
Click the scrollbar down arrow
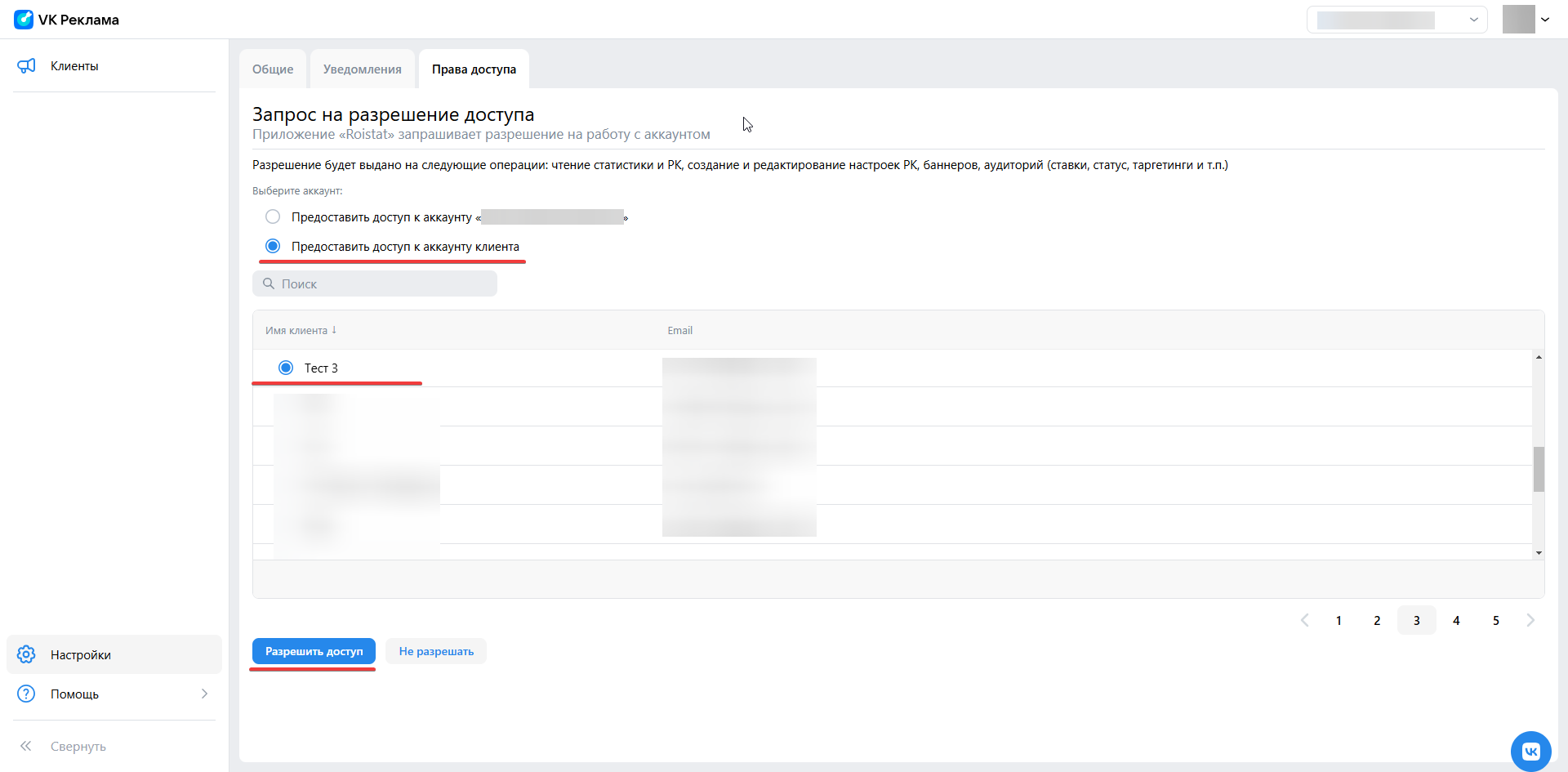1539,553
